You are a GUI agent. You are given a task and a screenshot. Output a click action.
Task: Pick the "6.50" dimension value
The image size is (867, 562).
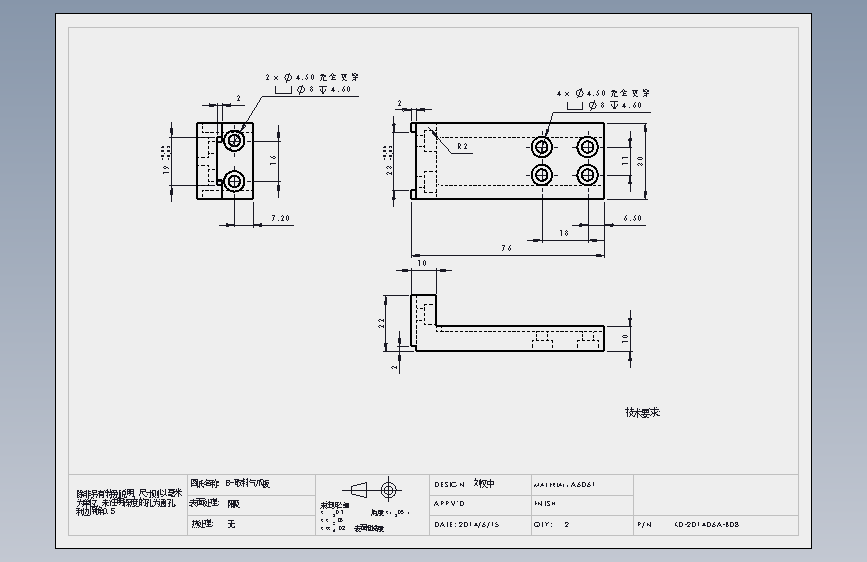(633, 218)
